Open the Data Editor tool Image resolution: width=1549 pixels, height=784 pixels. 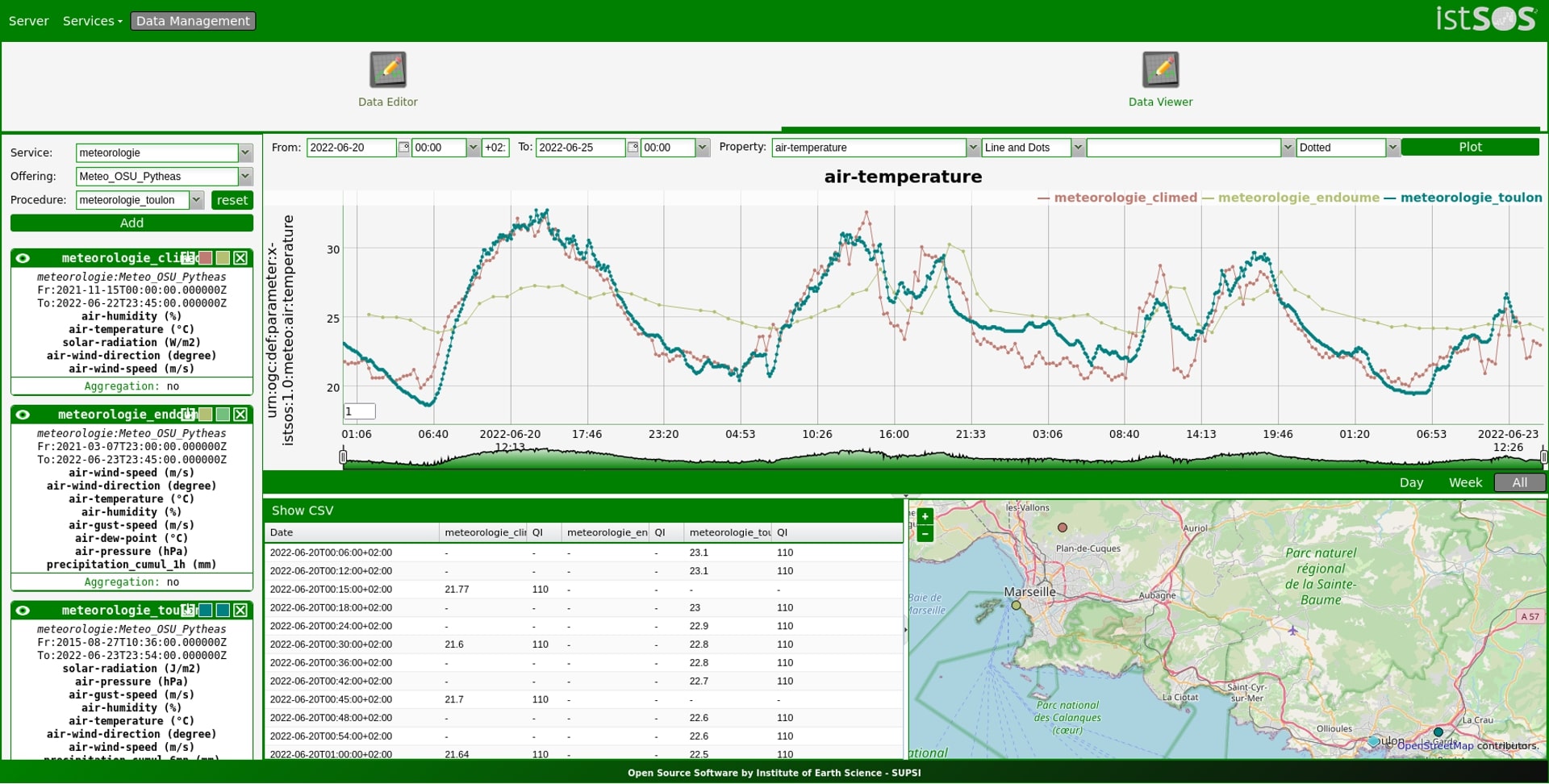tap(387, 70)
